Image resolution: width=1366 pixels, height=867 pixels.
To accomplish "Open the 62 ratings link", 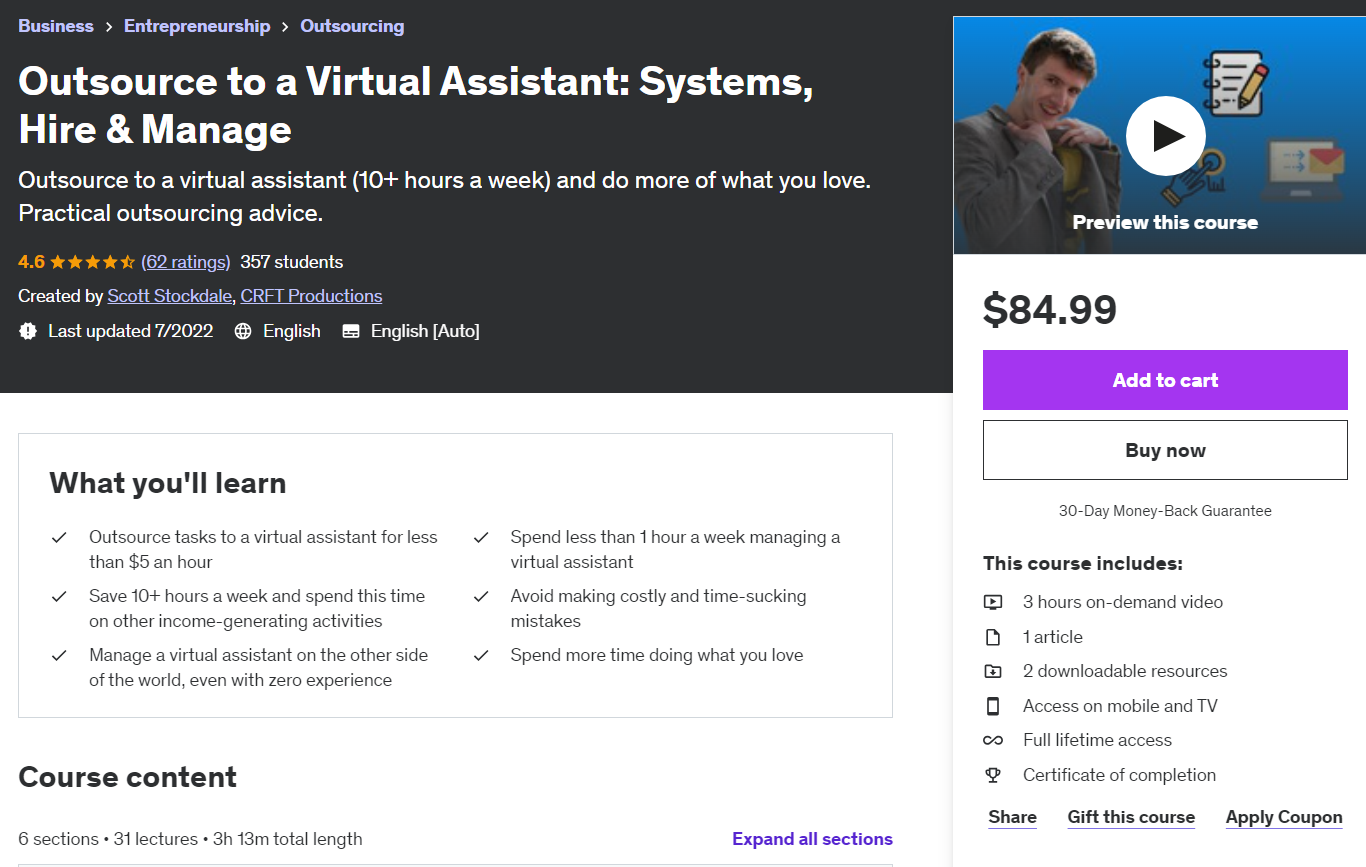I will 186,262.
